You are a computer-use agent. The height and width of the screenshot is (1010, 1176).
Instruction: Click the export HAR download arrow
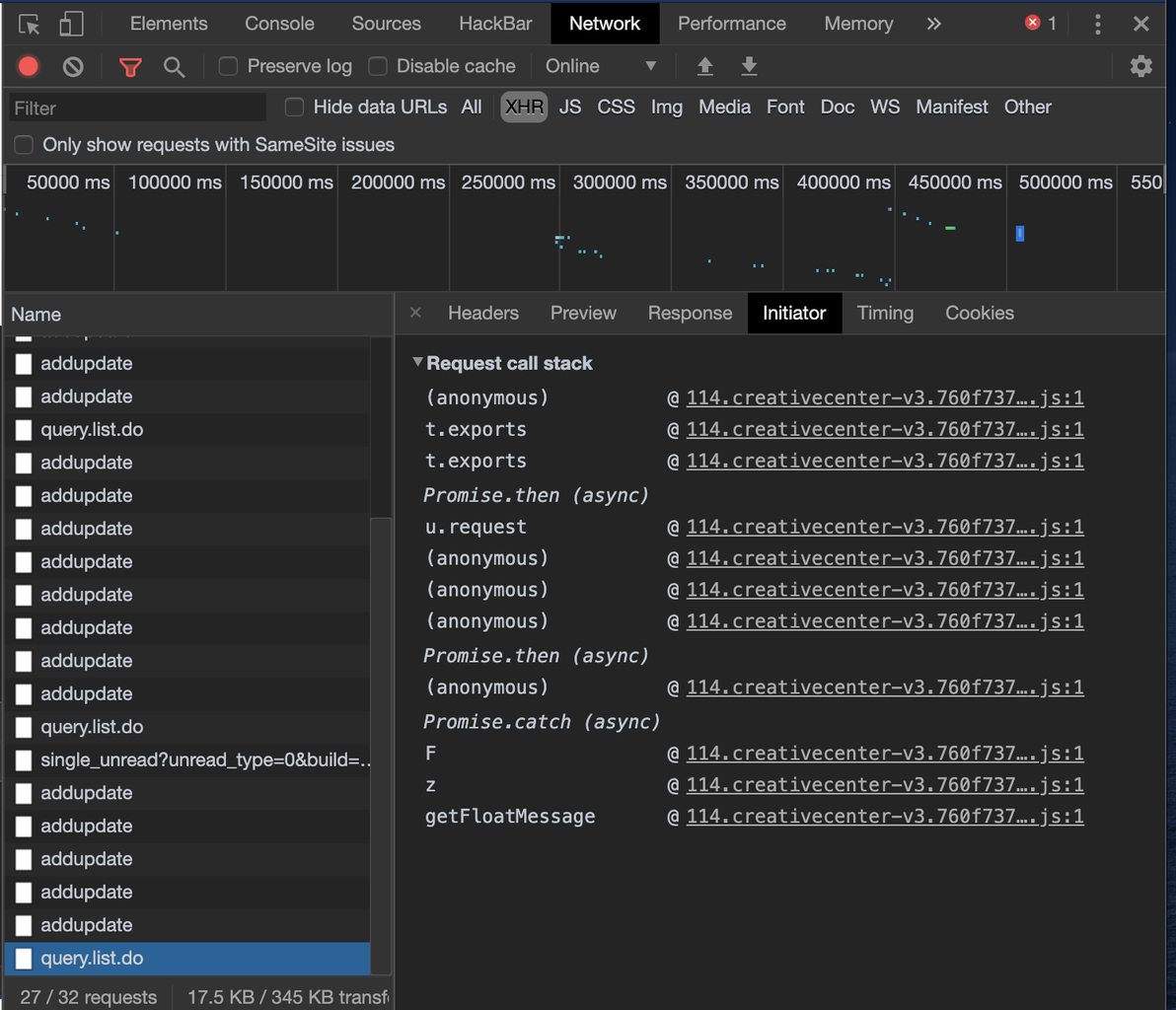[x=749, y=67]
